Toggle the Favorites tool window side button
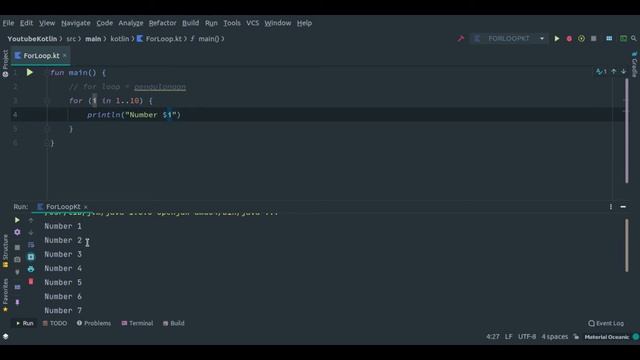Image resolution: width=640 pixels, height=360 pixels. [x=5, y=296]
